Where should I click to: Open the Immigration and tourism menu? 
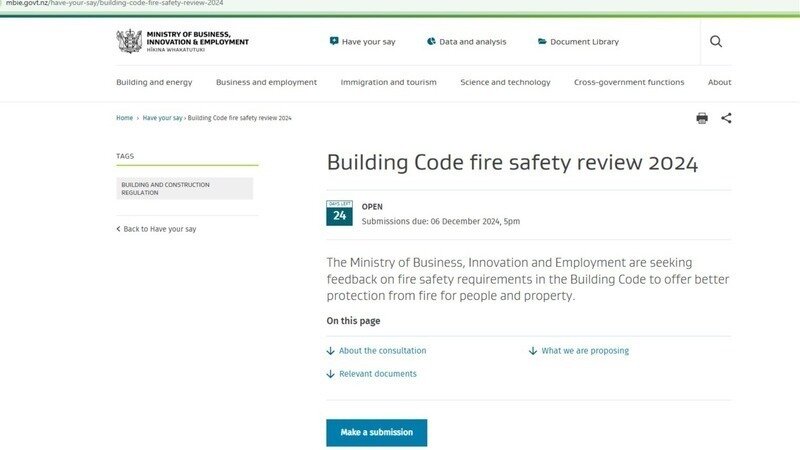point(388,82)
